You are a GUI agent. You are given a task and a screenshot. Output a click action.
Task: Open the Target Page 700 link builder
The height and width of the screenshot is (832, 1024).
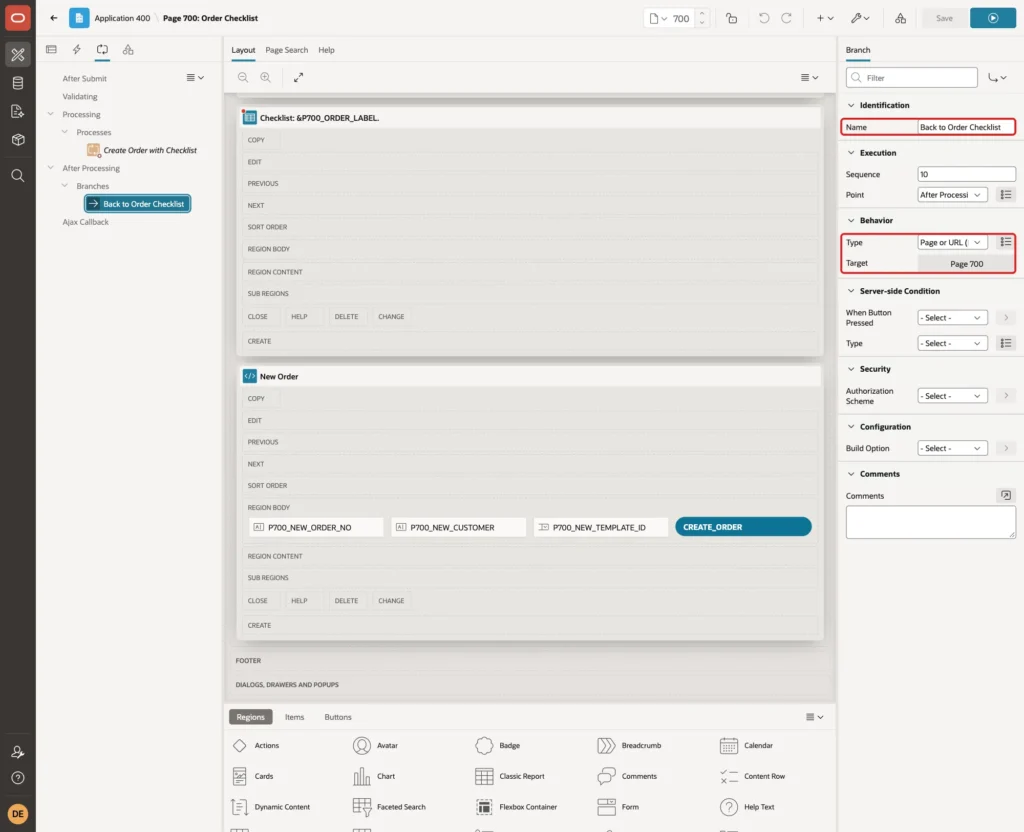[x=966, y=264]
